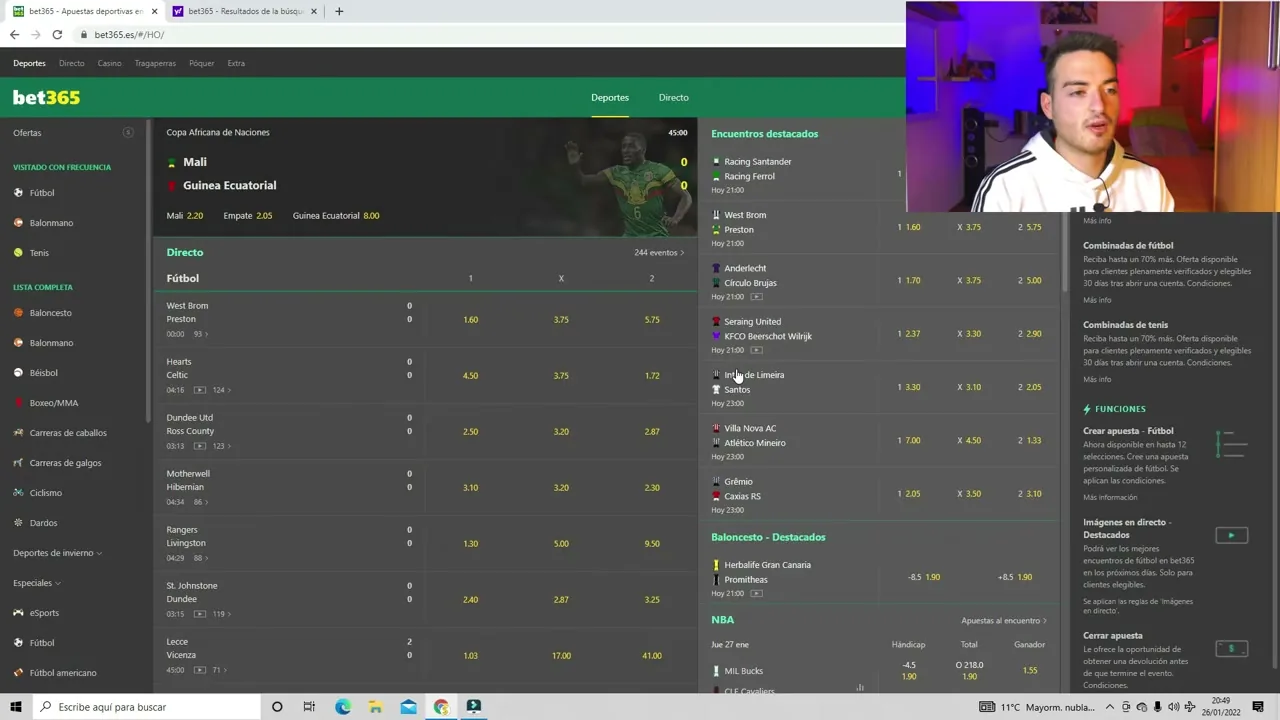Bet on Guinea Ecuatorial at 8.00
The height and width of the screenshot is (720, 1280).
pos(336,215)
